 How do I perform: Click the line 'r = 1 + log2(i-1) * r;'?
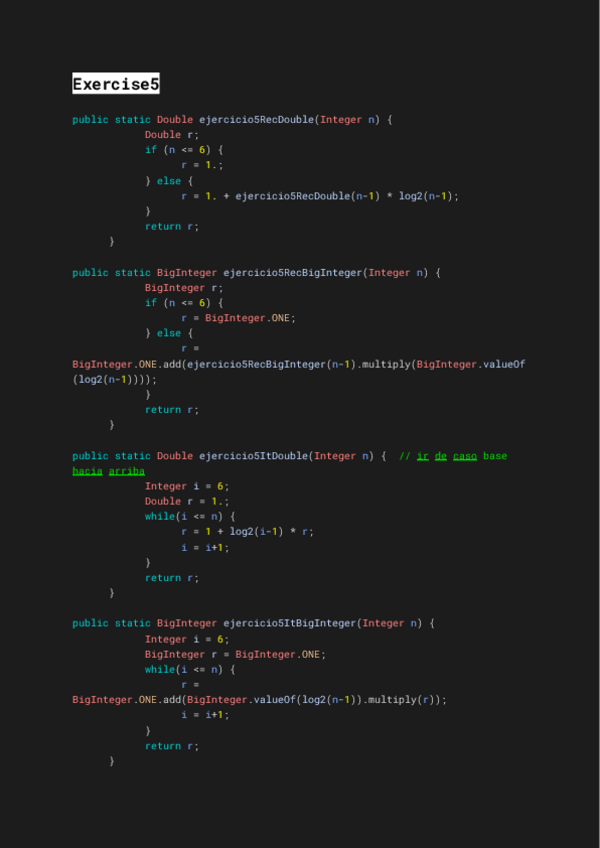point(247,532)
